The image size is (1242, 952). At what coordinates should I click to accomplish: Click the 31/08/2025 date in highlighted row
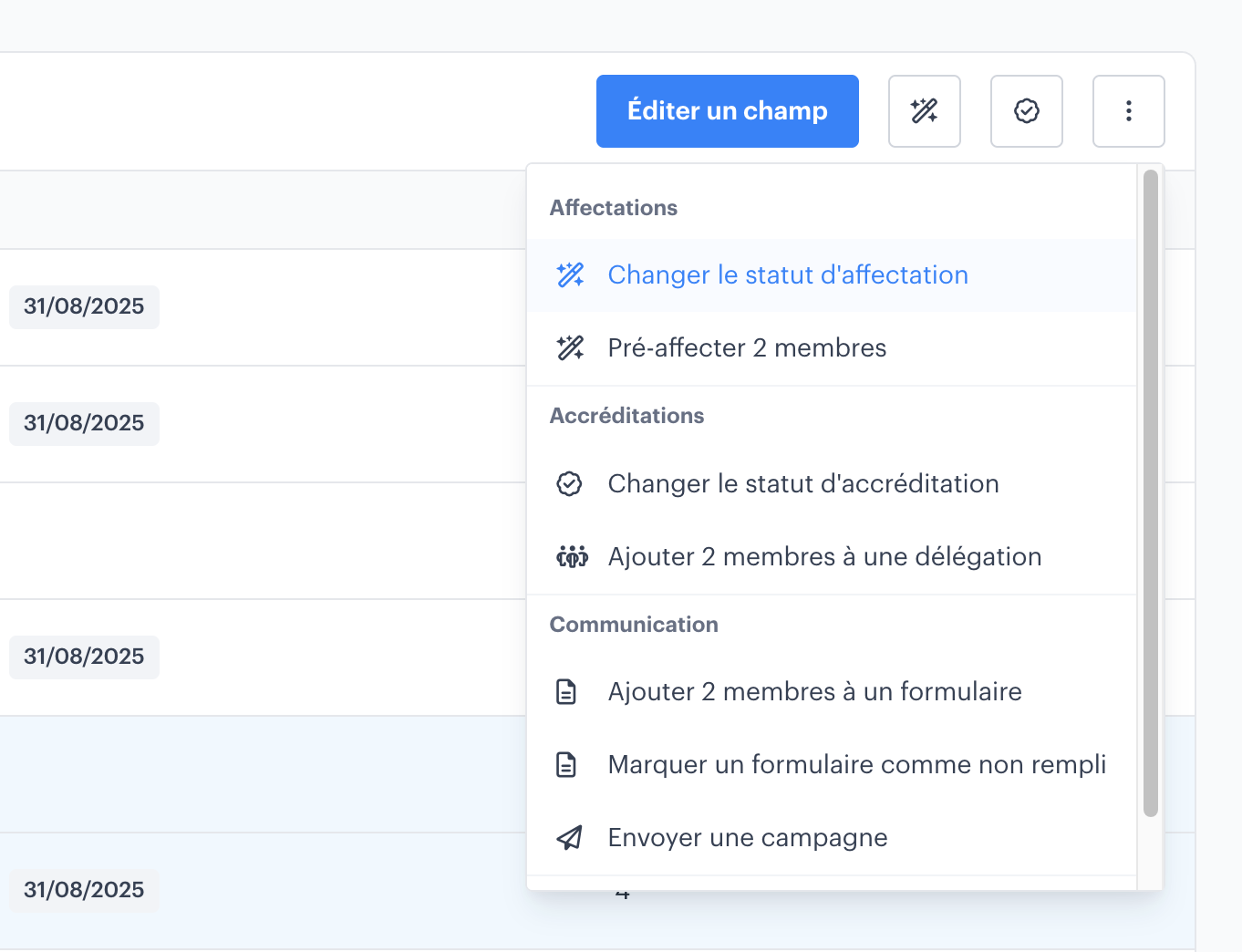coord(84,890)
